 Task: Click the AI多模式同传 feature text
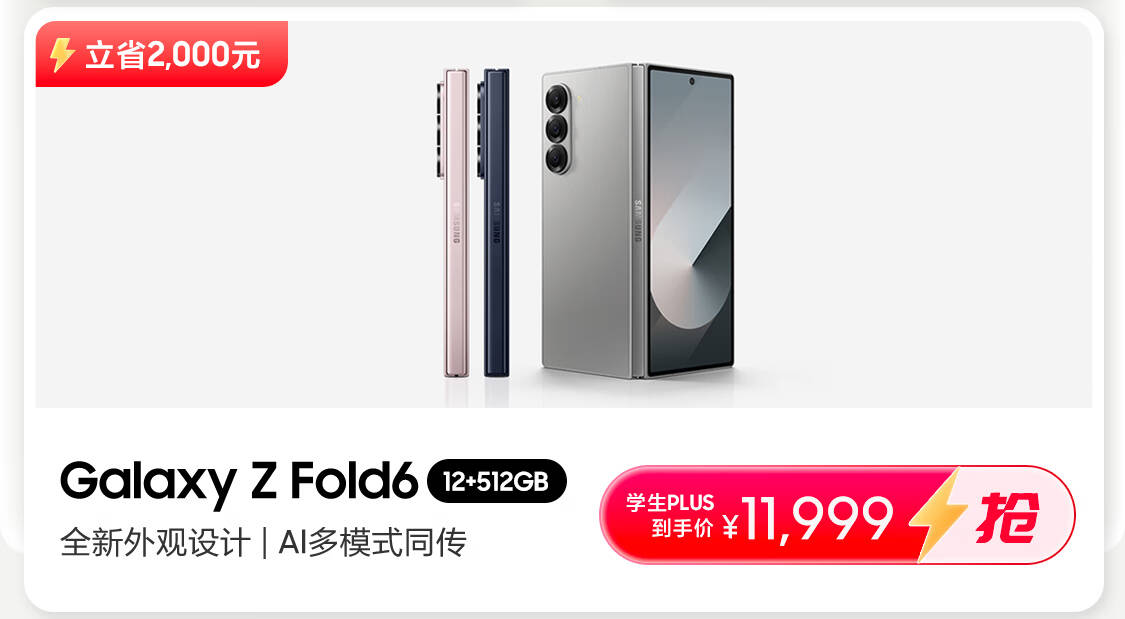click(372, 543)
